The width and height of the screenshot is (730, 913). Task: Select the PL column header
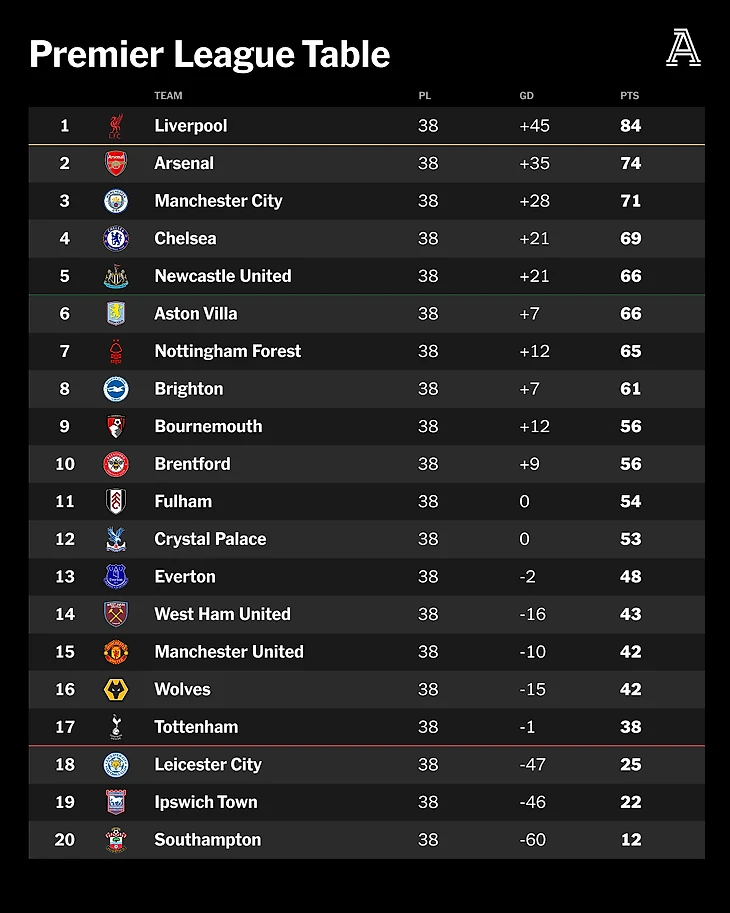click(x=424, y=95)
